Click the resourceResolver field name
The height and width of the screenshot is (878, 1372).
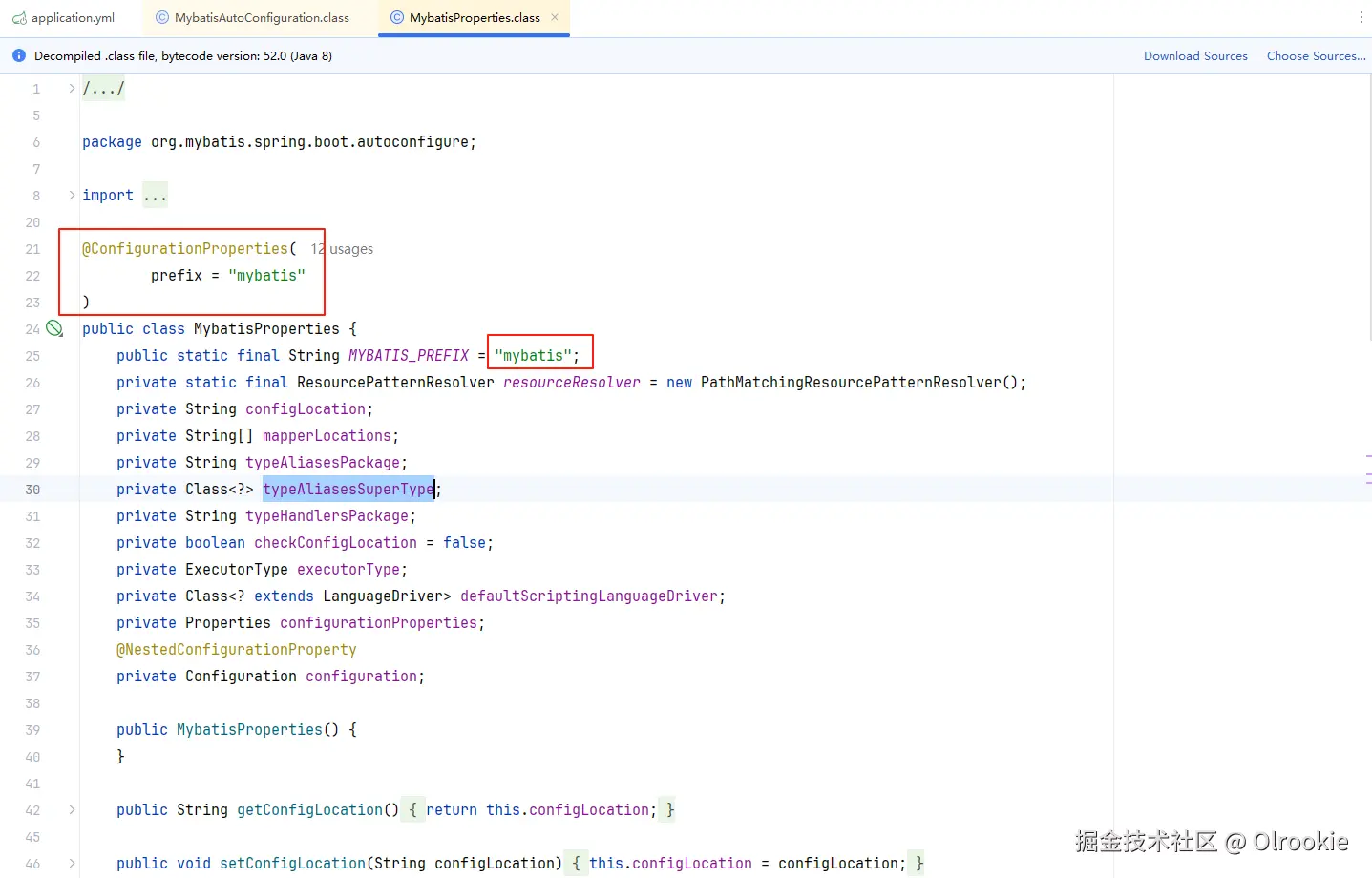tap(572, 383)
